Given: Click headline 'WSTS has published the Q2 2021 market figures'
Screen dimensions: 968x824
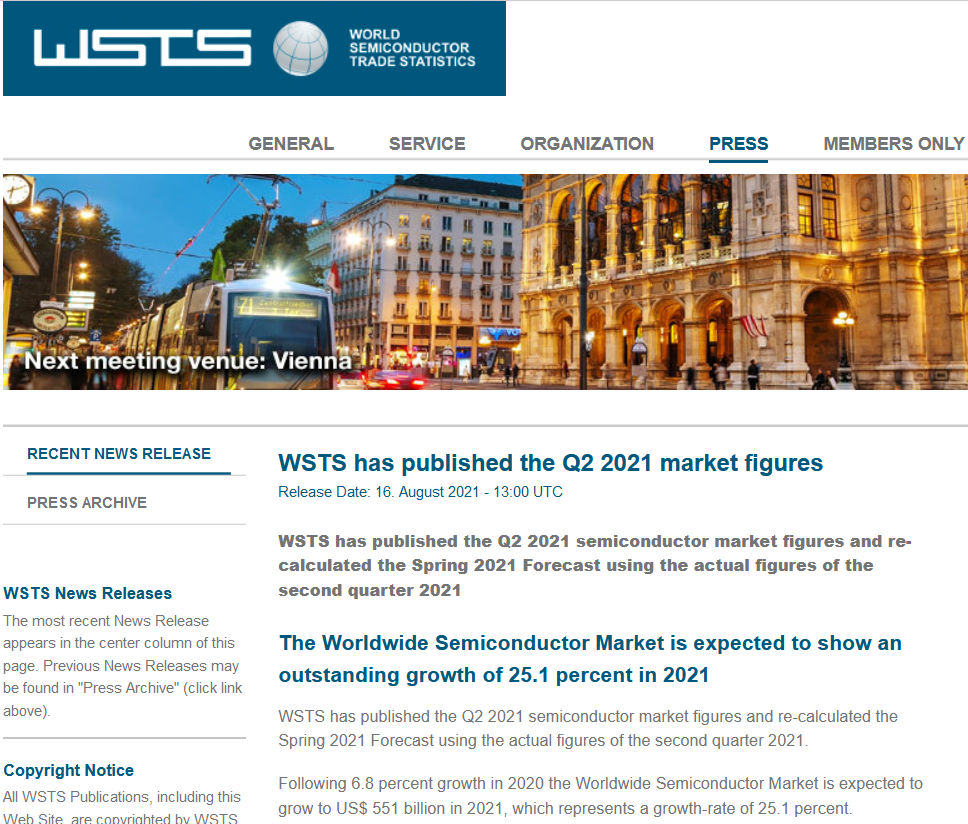Looking at the screenshot, I should [550, 463].
